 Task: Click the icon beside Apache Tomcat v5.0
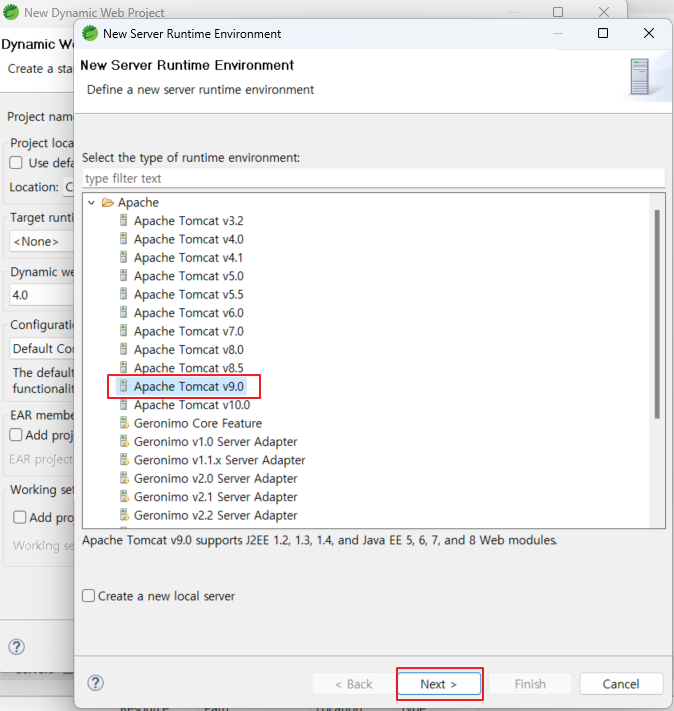123,275
